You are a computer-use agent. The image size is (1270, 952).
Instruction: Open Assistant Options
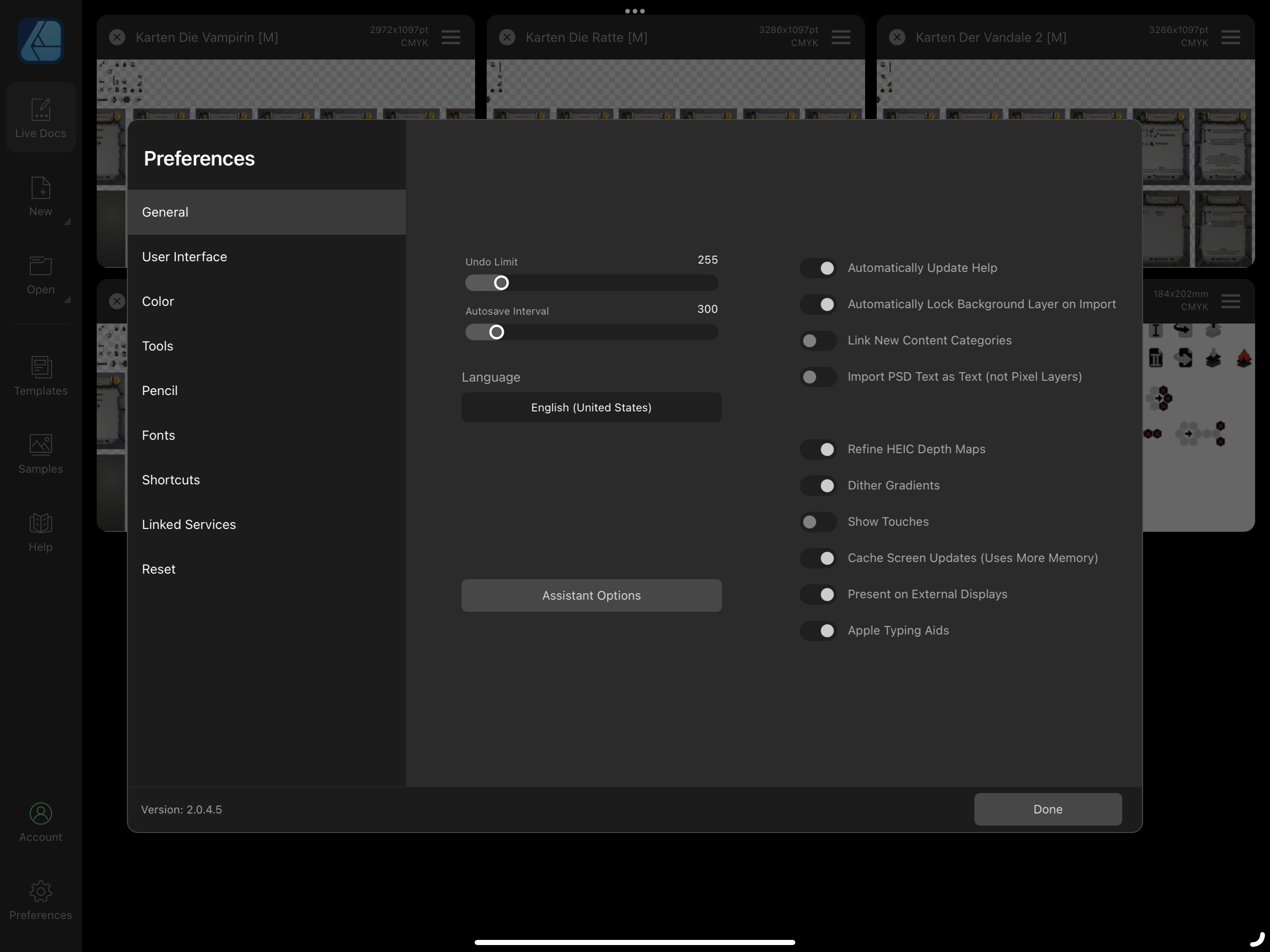591,595
